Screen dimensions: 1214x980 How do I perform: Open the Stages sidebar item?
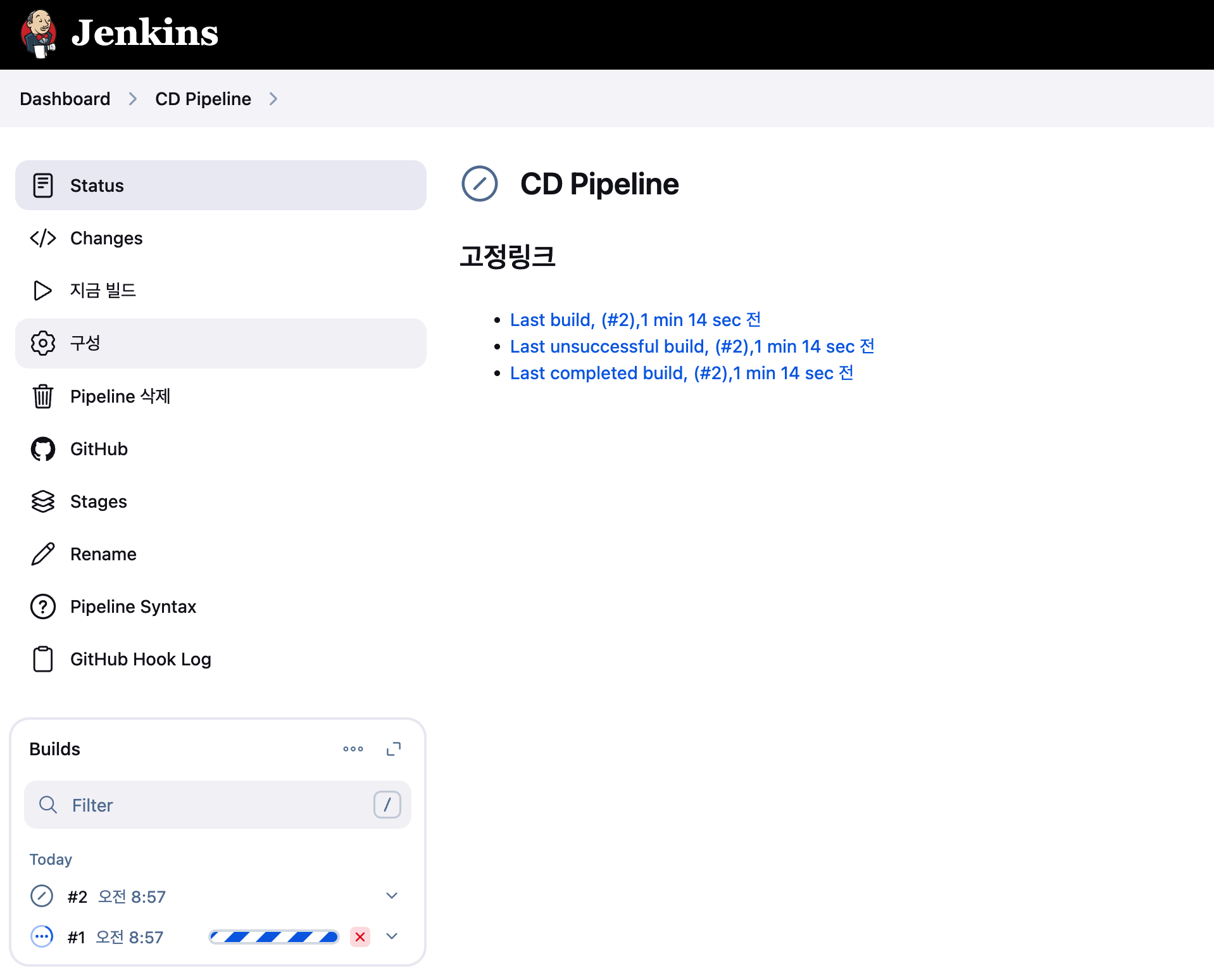pyautogui.click(x=221, y=501)
